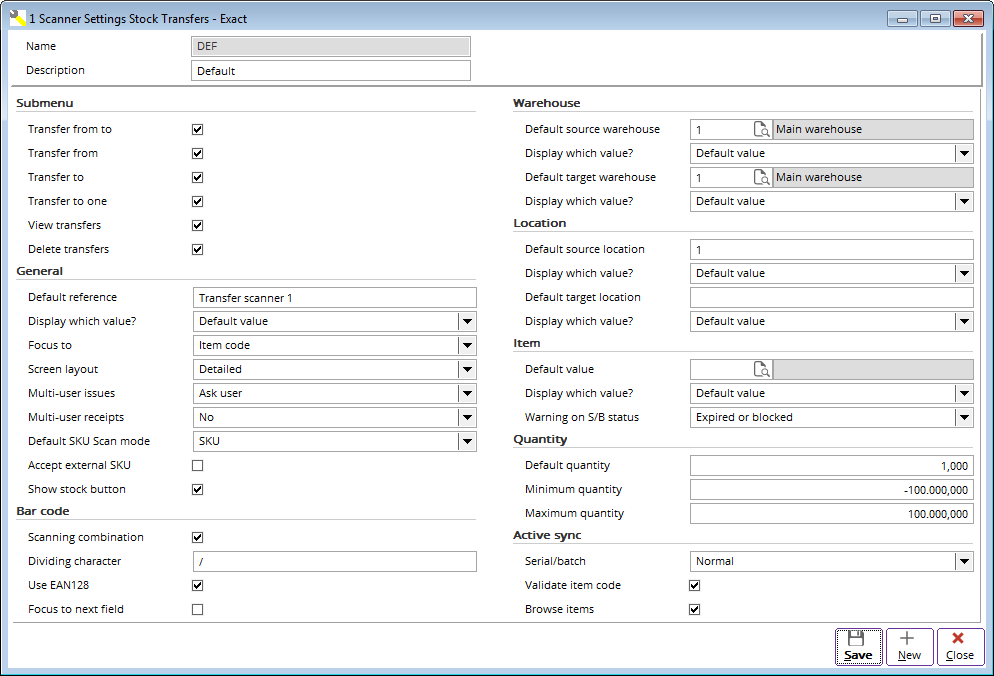
Task: Open the Screen layout dropdown
Action: point(467,369)
